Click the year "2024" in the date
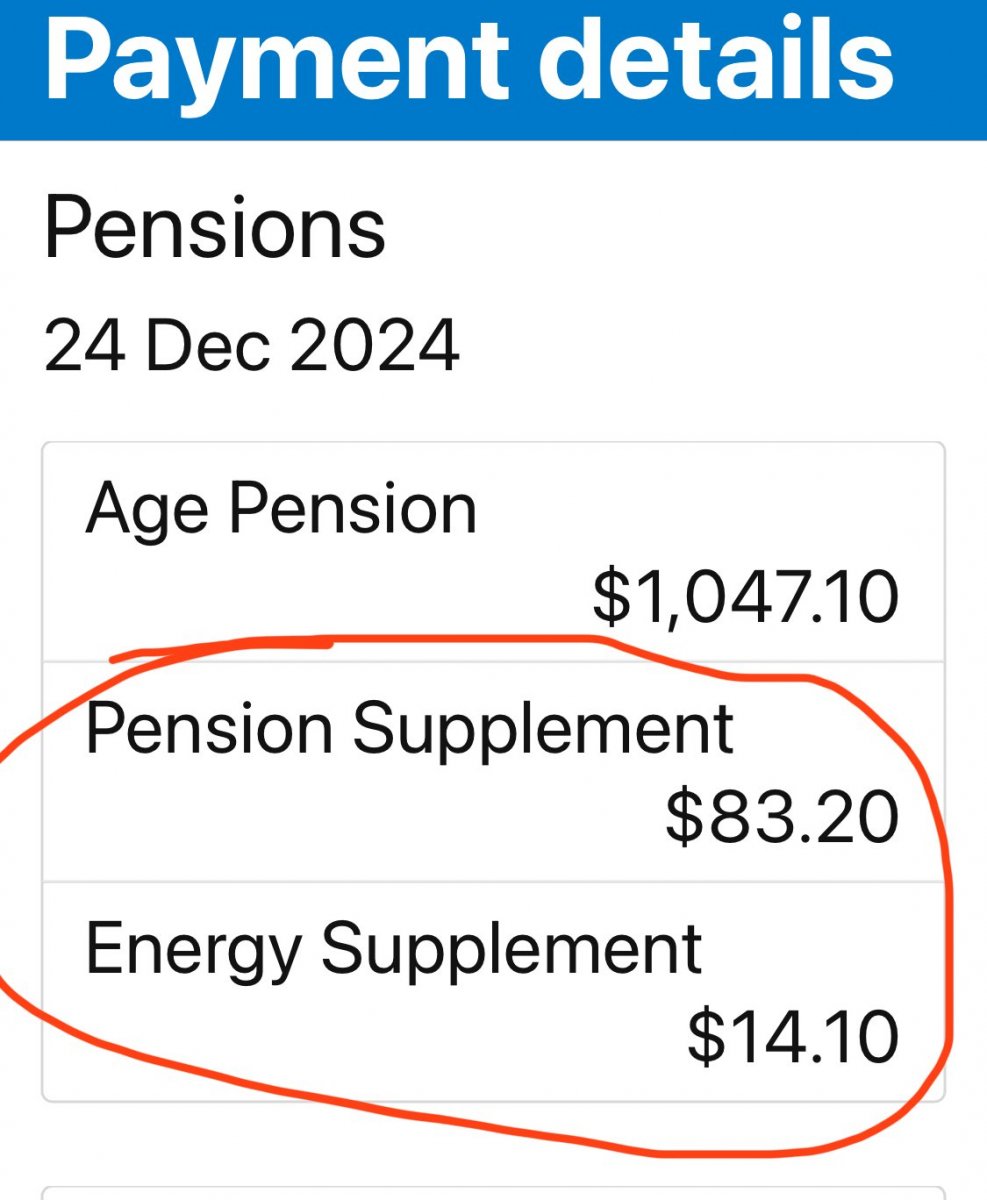 pos(375,345)
